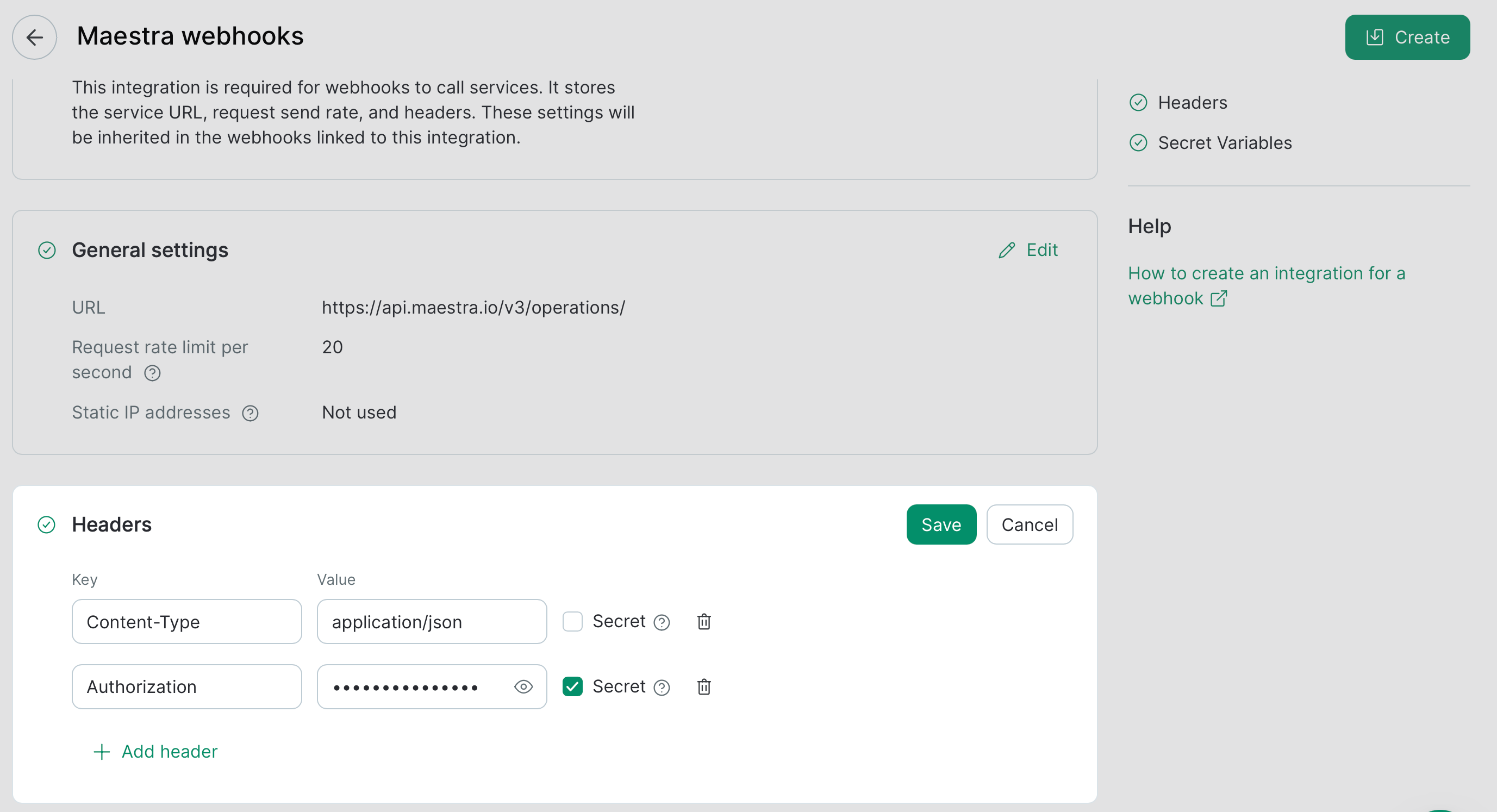Click the General settings check status icon
The image size is (1497, 812).
point(47,251)
